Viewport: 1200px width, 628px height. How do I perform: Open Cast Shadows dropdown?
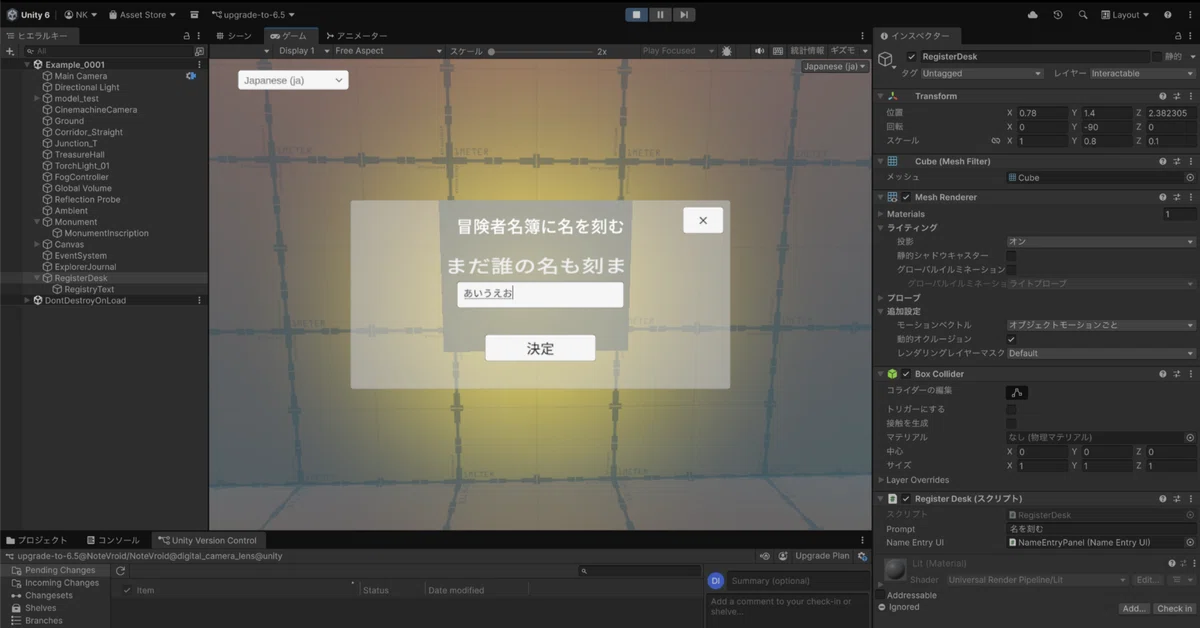pyautogui.click(x=1100, y=242)
